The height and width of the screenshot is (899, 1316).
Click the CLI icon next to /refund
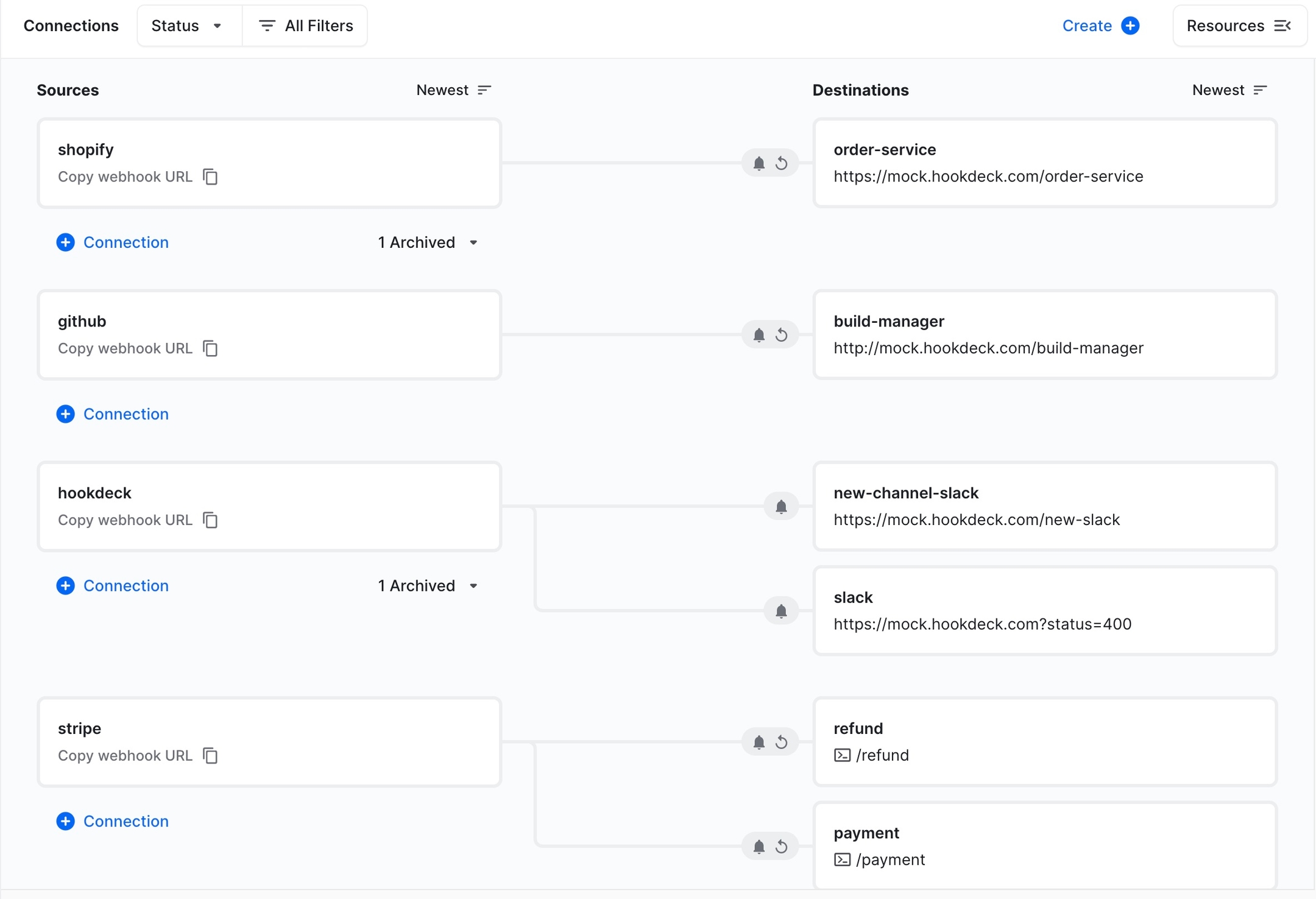point(843,755)
